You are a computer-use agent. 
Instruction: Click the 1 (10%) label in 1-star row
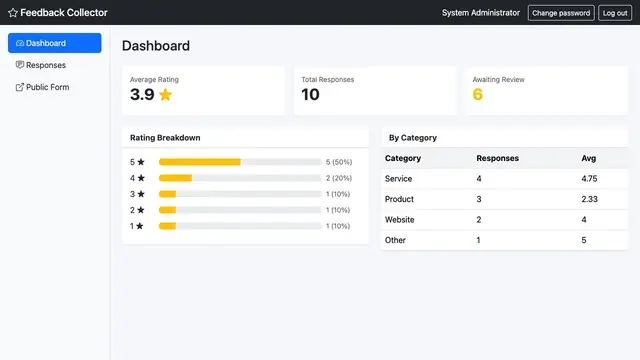point(338,226)
